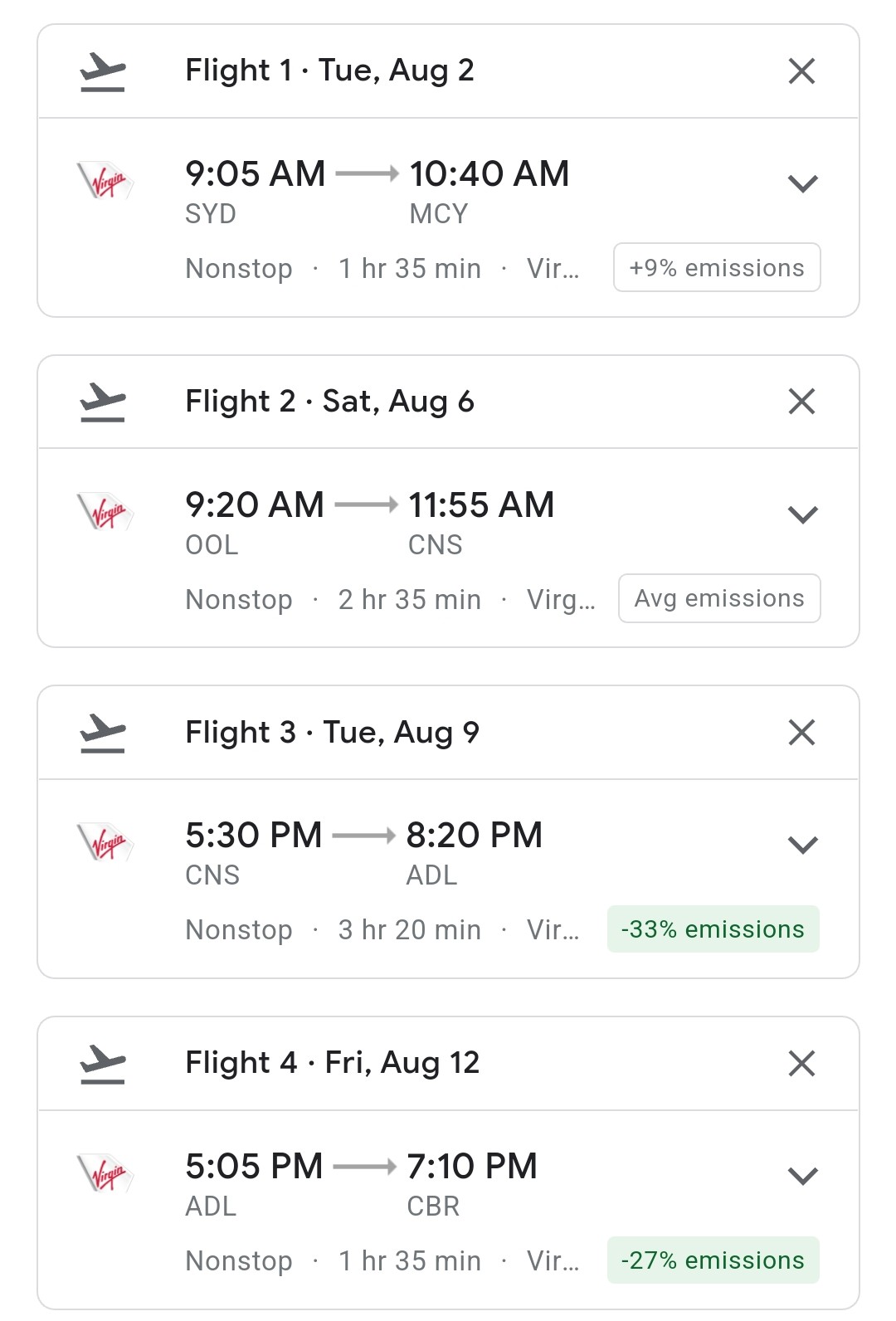Click the takeoff plane icon for Flight 3

103,734
